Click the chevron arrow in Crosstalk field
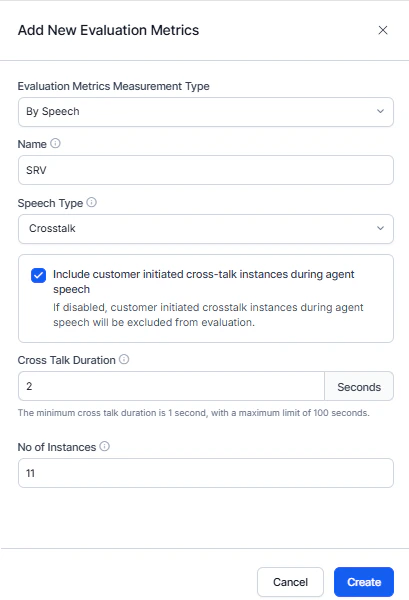The height and width of the screenshot is (600, 409). (380, 228)
